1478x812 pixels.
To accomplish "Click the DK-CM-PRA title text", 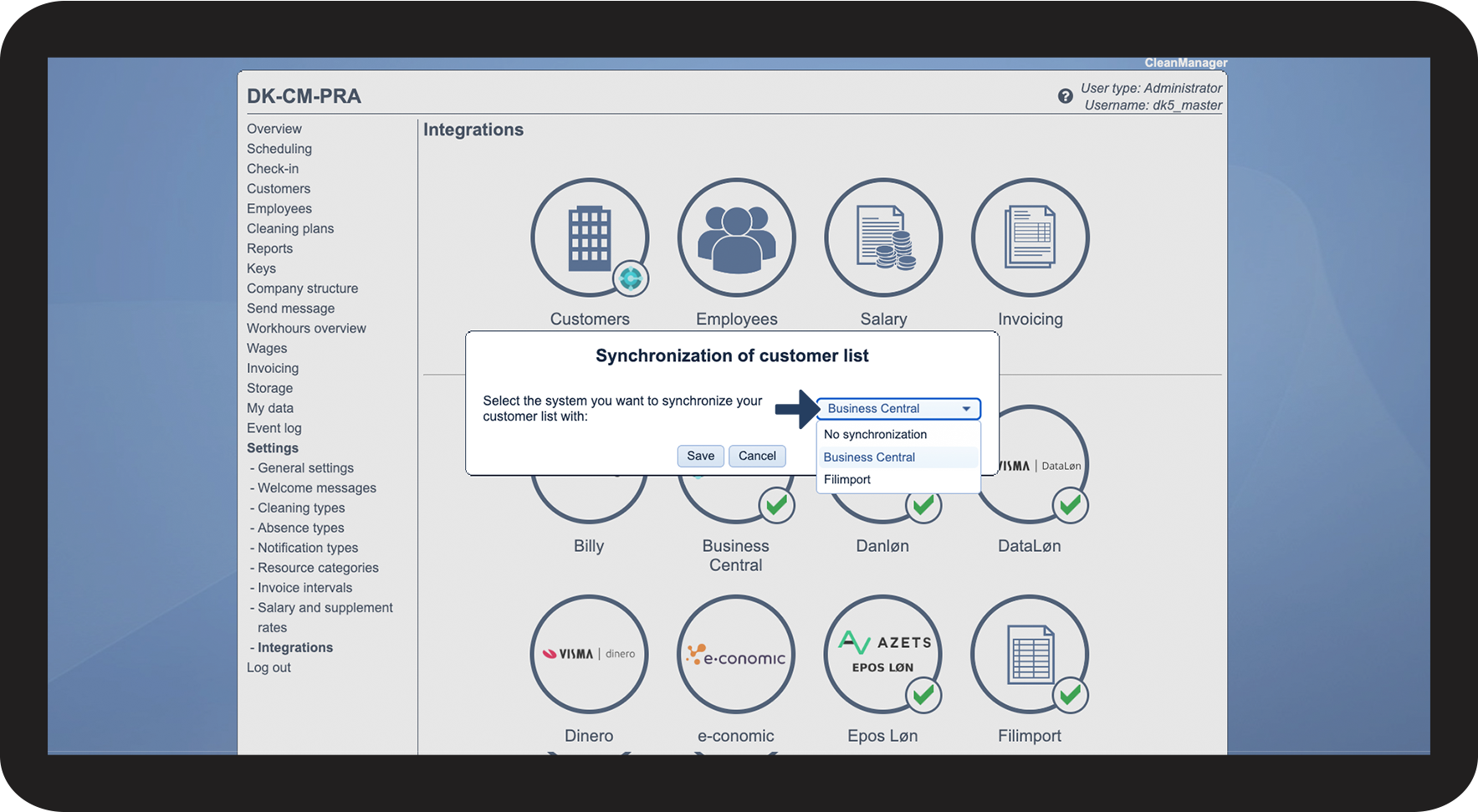I will pyautogui.click(x=304, y=96).
